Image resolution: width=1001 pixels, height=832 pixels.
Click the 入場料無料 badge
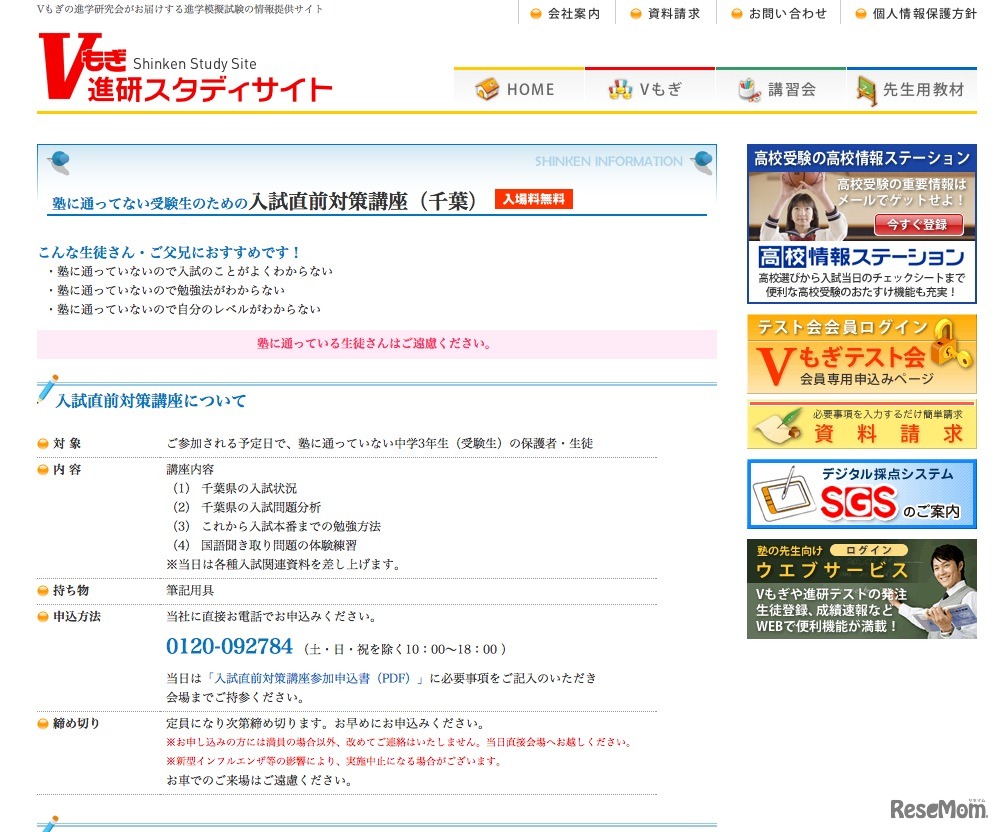click(x=536, y=199)
